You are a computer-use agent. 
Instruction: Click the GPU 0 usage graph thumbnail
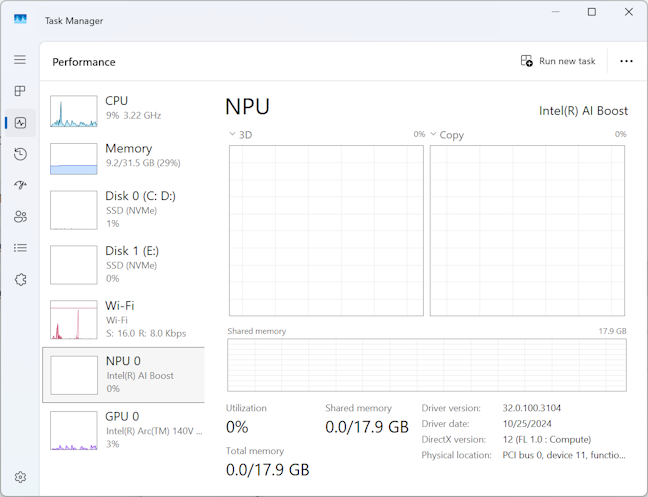tap(74, 430)
